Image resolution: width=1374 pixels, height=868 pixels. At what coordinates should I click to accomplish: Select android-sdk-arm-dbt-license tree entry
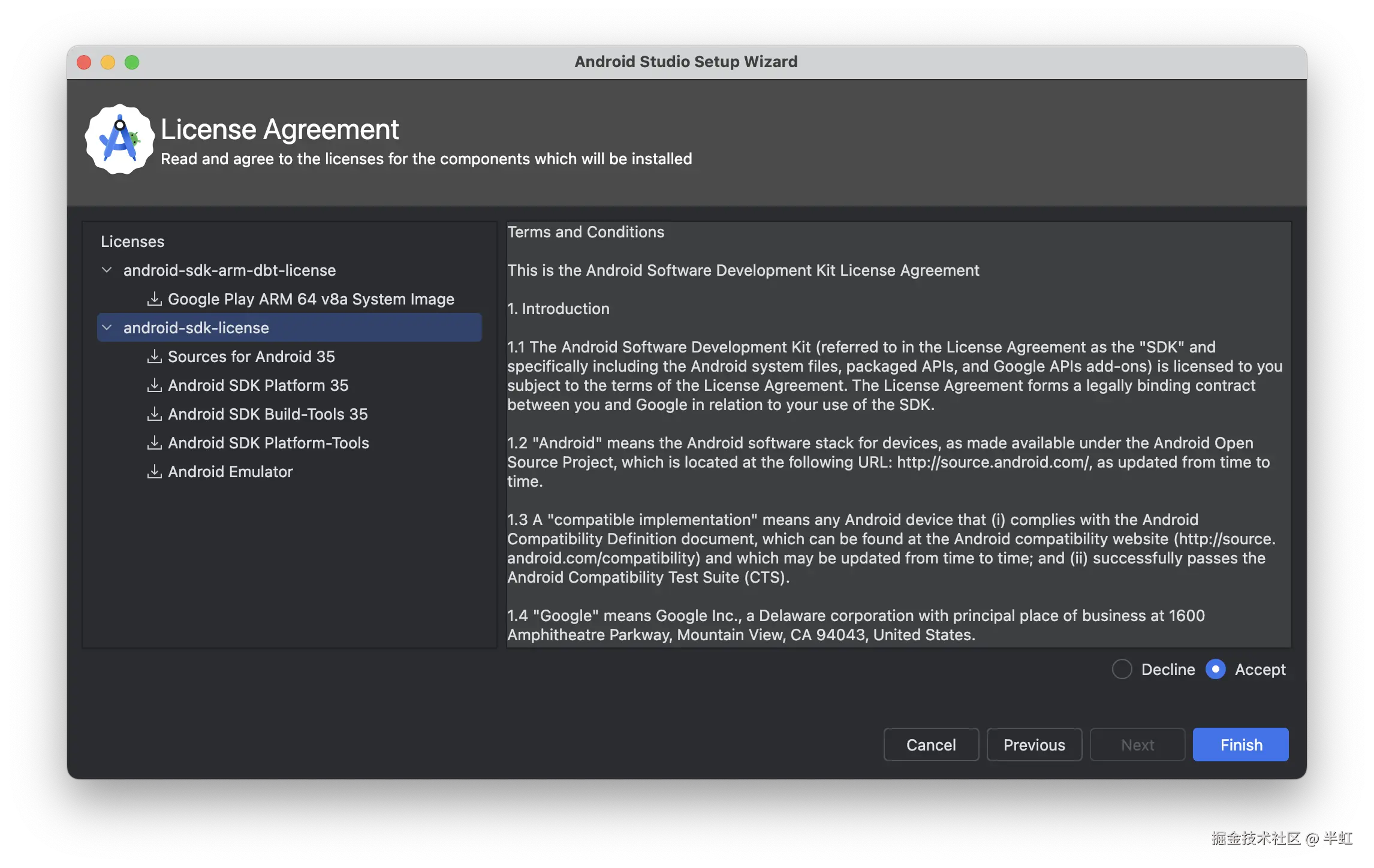click(x=229, y=270)
